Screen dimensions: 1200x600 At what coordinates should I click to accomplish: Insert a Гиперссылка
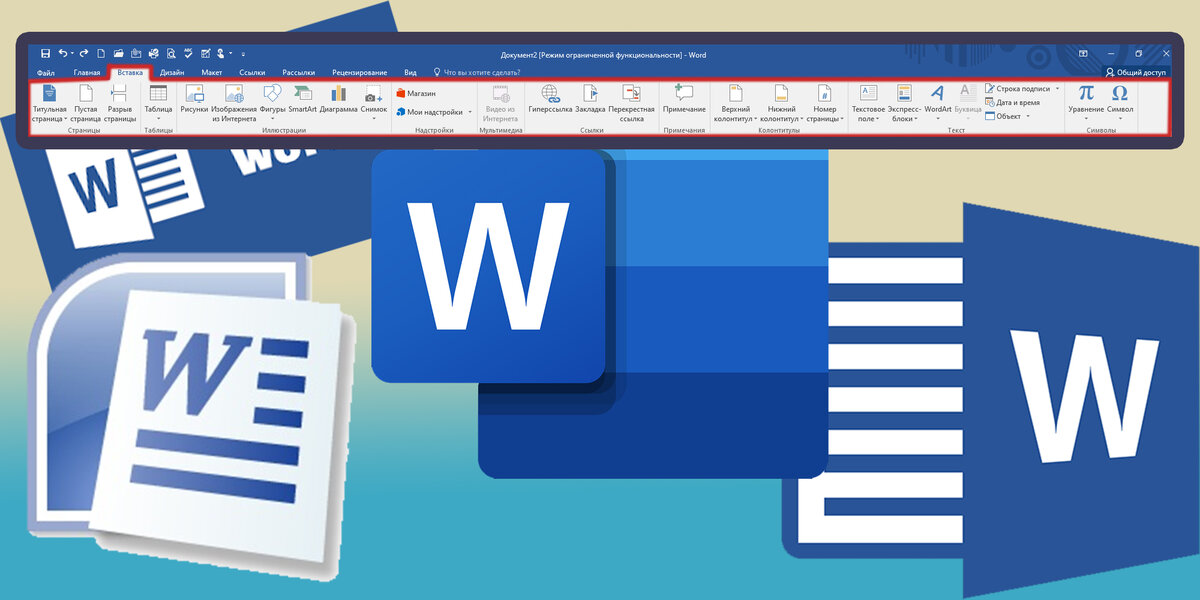point(550,100)
